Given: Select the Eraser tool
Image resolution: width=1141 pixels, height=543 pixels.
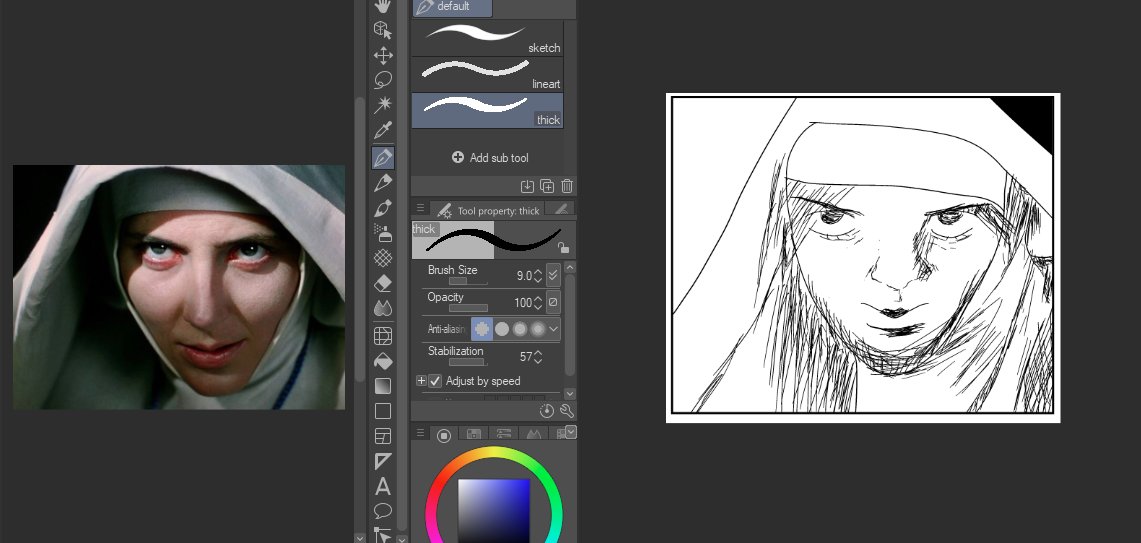Looking at the screenshot, I should 383,283.
